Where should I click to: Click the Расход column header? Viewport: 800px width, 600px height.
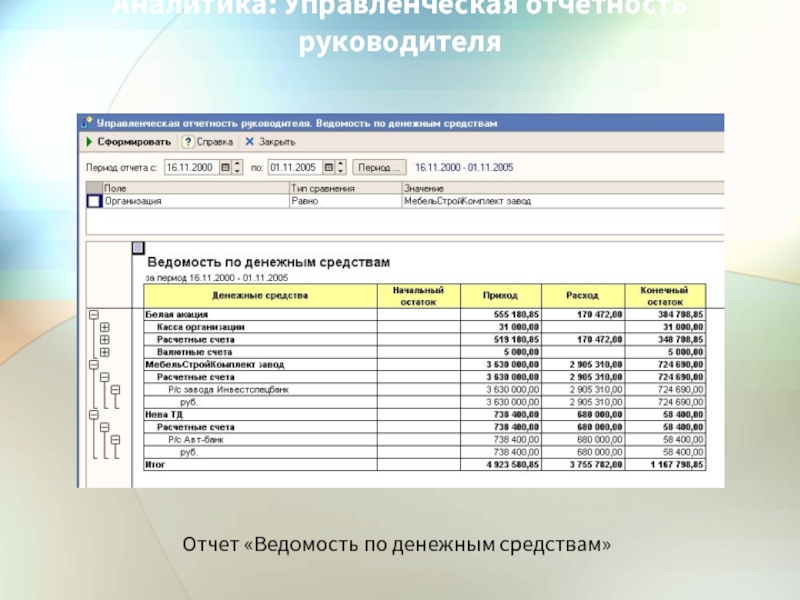(x=583, y=296)
